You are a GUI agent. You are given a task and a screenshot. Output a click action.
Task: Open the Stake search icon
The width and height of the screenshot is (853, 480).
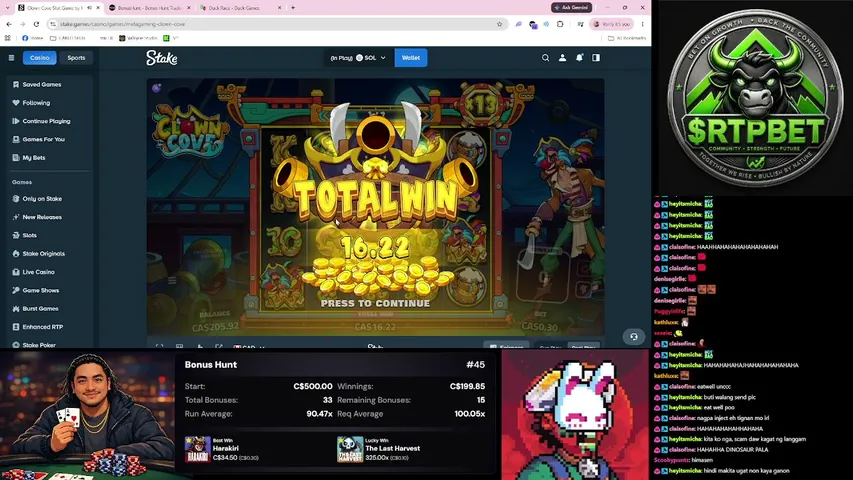tap(545, 58)
